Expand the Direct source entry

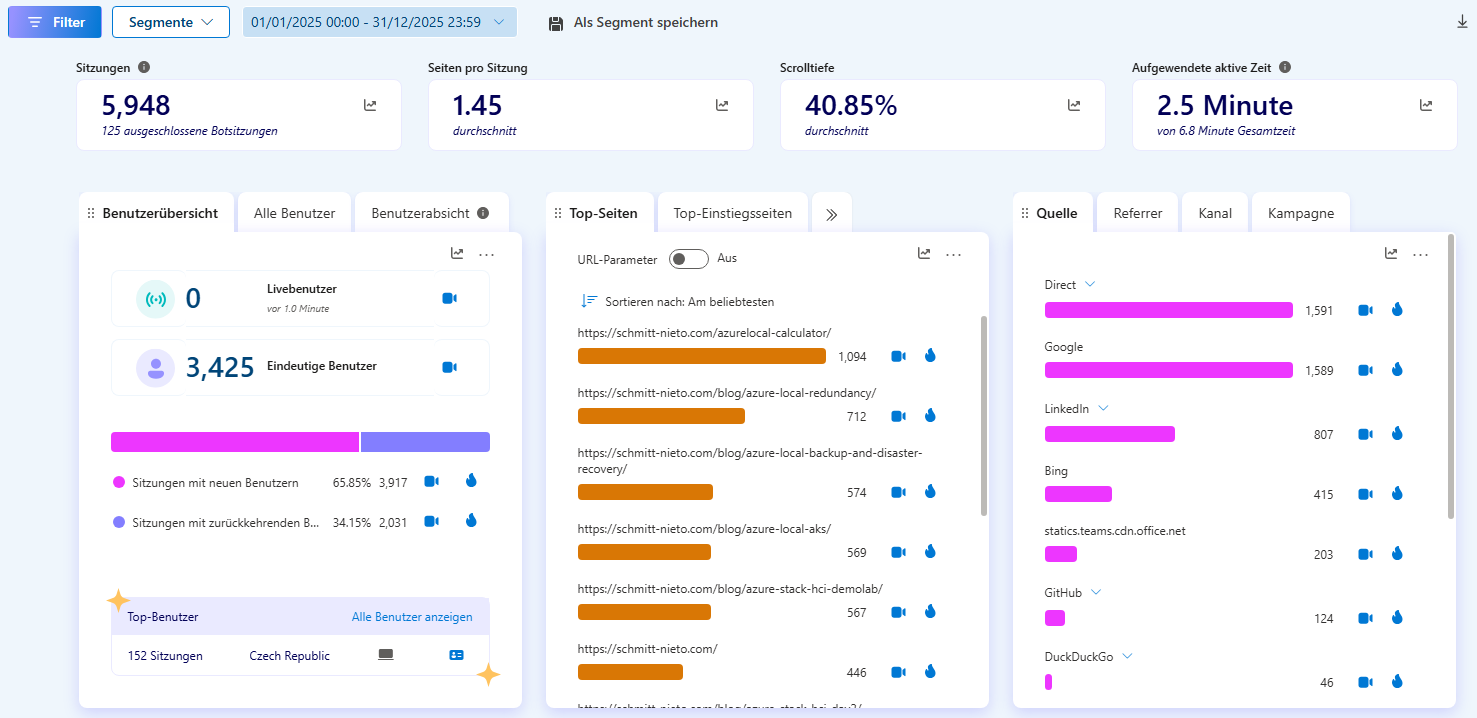click(1090, 285)
